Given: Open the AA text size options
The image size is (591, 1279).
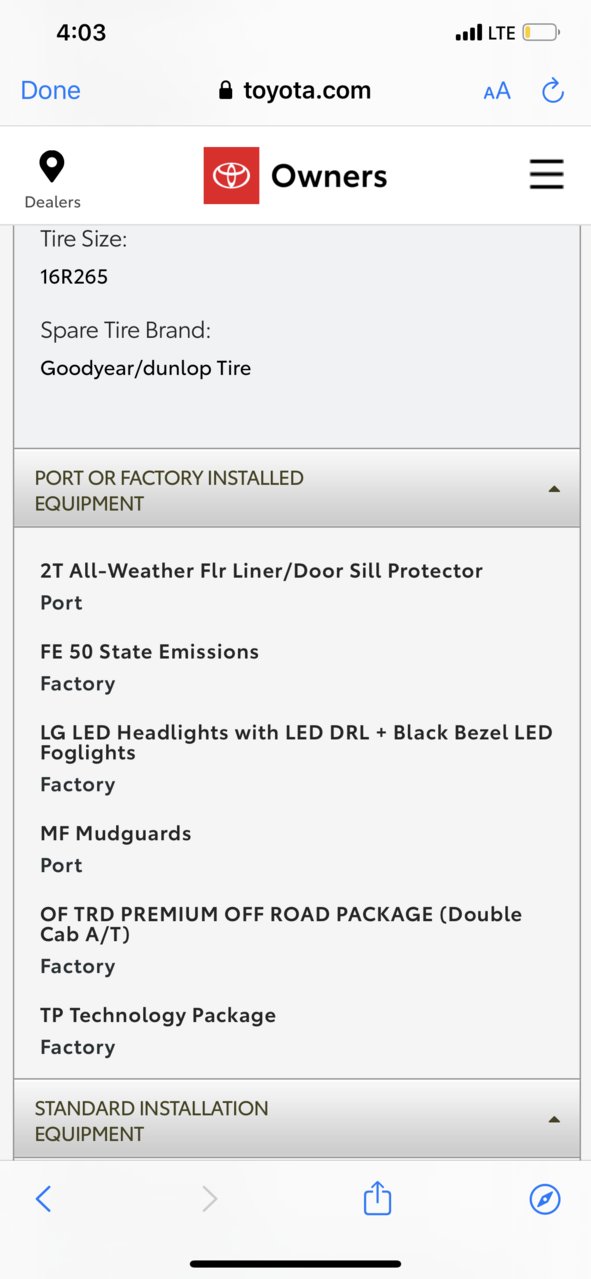Looking at the screenshot, I should pyautogui.click(x=497, y=91).
